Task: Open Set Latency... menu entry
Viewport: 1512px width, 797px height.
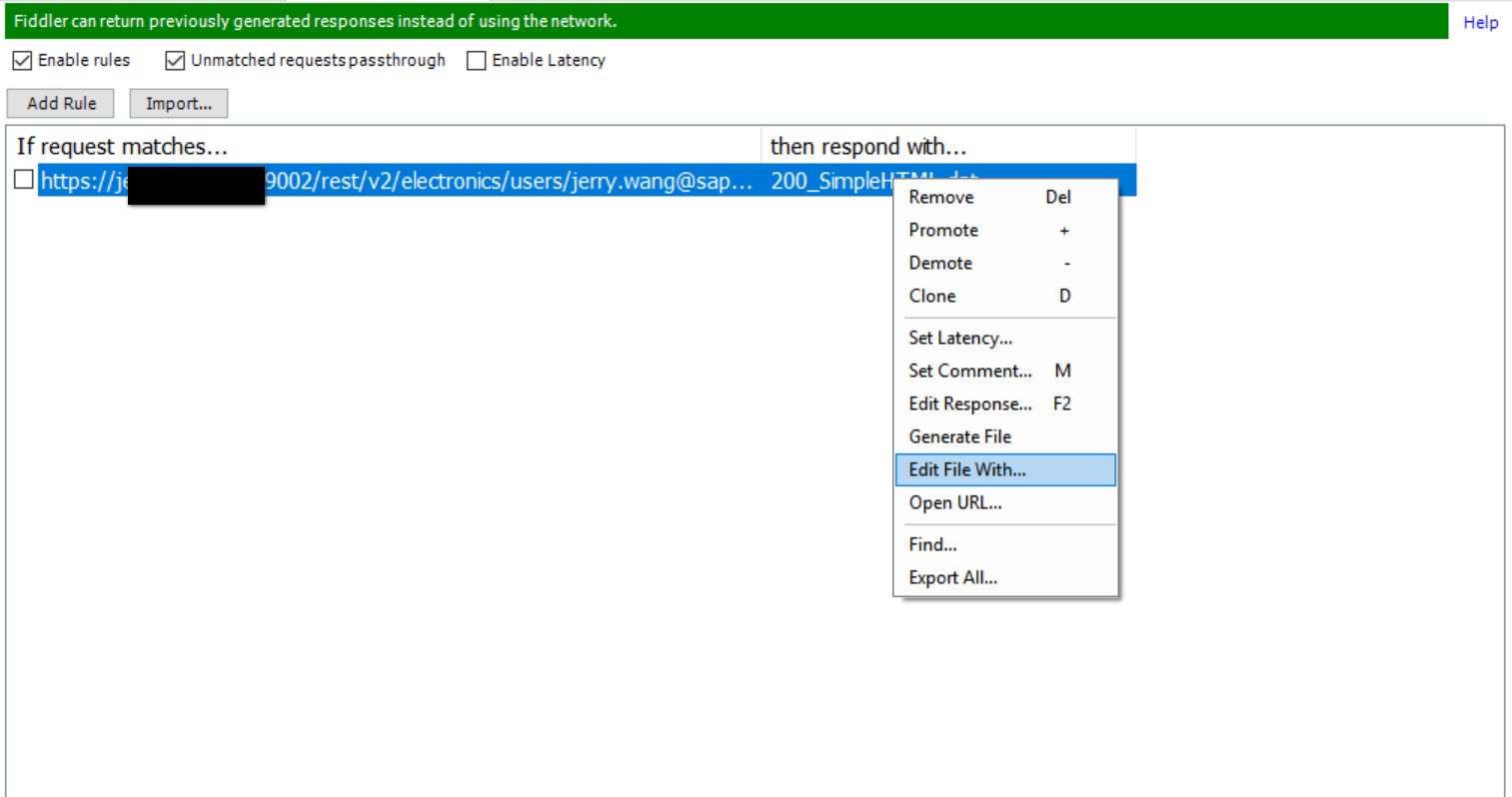Action: pos(1005,338)
